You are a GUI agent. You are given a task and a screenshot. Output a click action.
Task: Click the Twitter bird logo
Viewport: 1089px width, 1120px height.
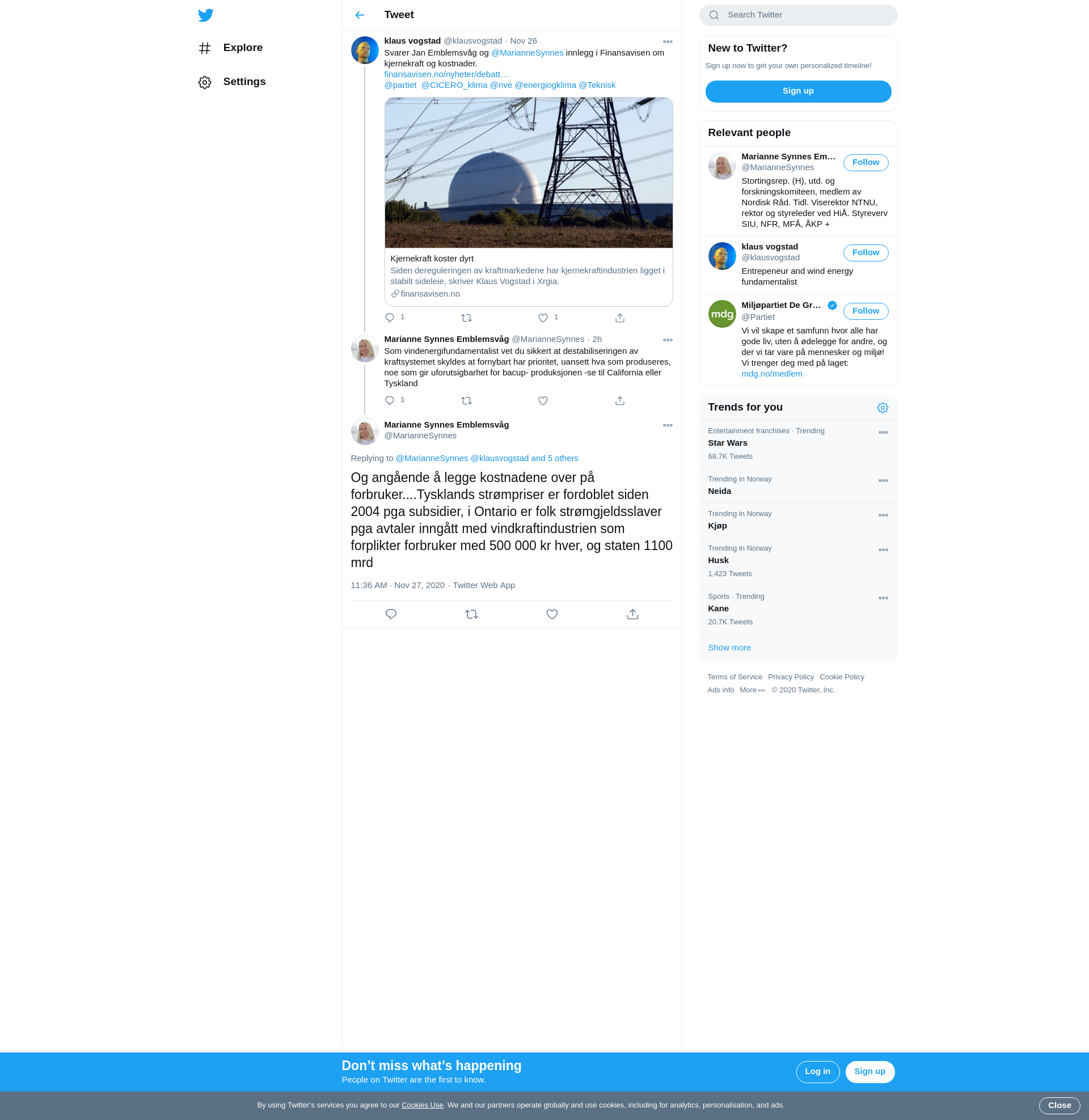205,15
